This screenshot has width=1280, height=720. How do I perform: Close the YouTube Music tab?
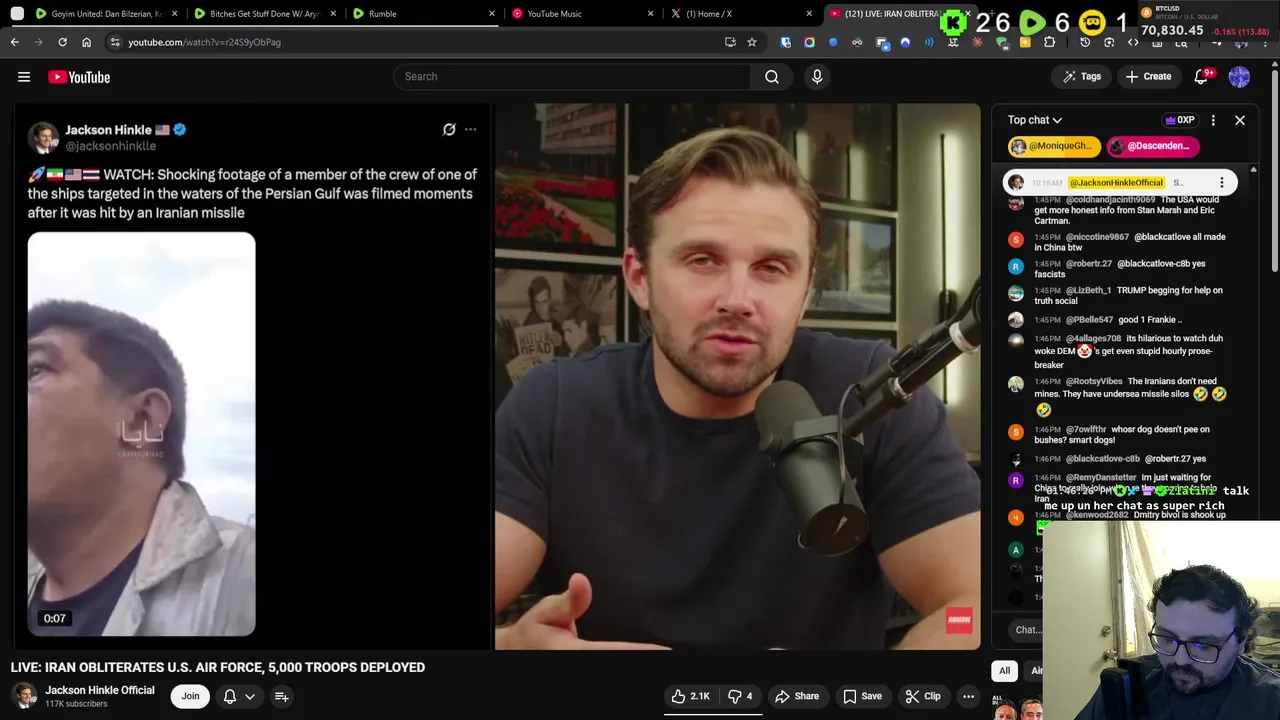[651, 14]
